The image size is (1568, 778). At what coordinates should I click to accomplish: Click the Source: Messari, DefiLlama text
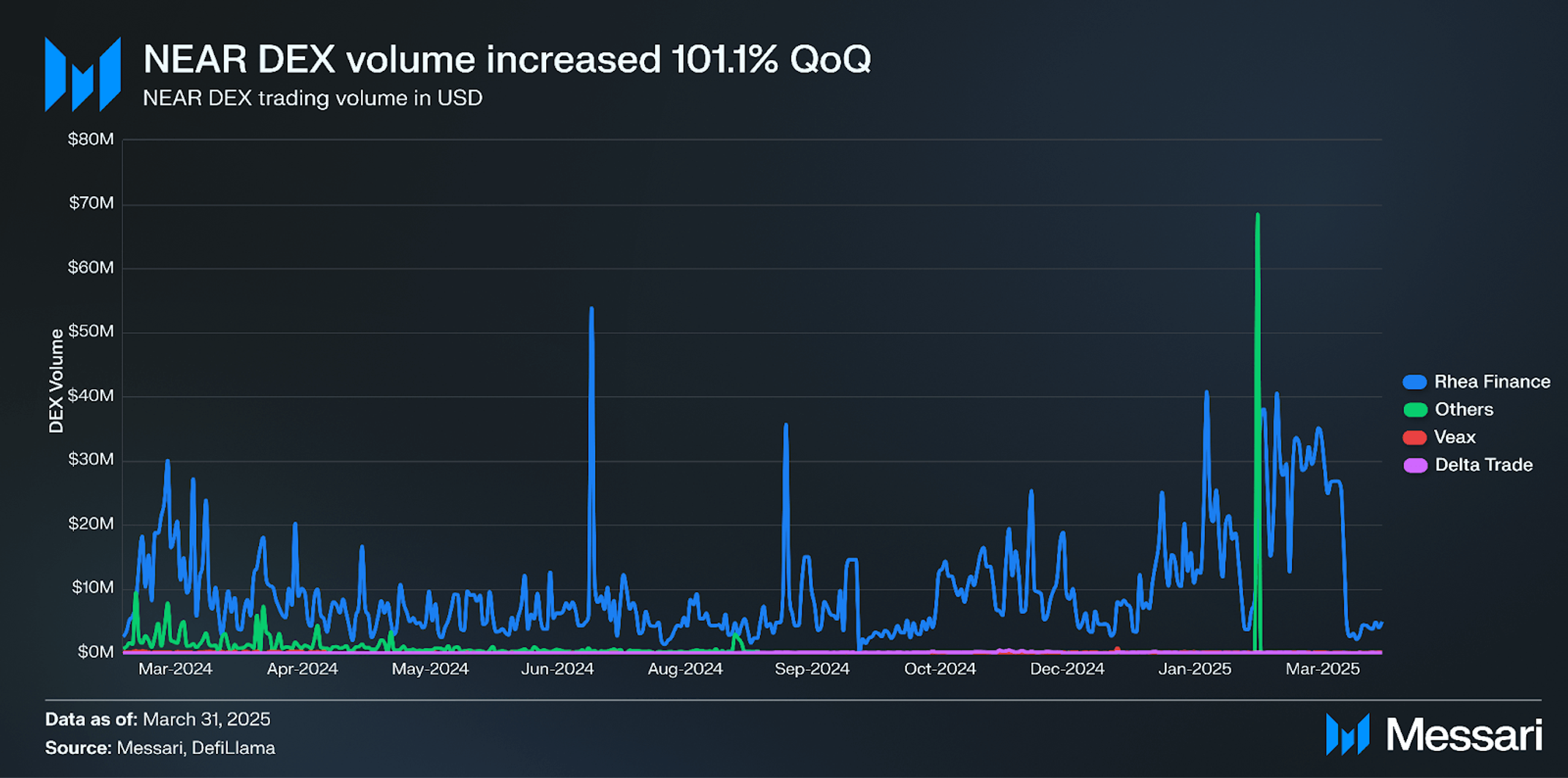coord(160,748)
